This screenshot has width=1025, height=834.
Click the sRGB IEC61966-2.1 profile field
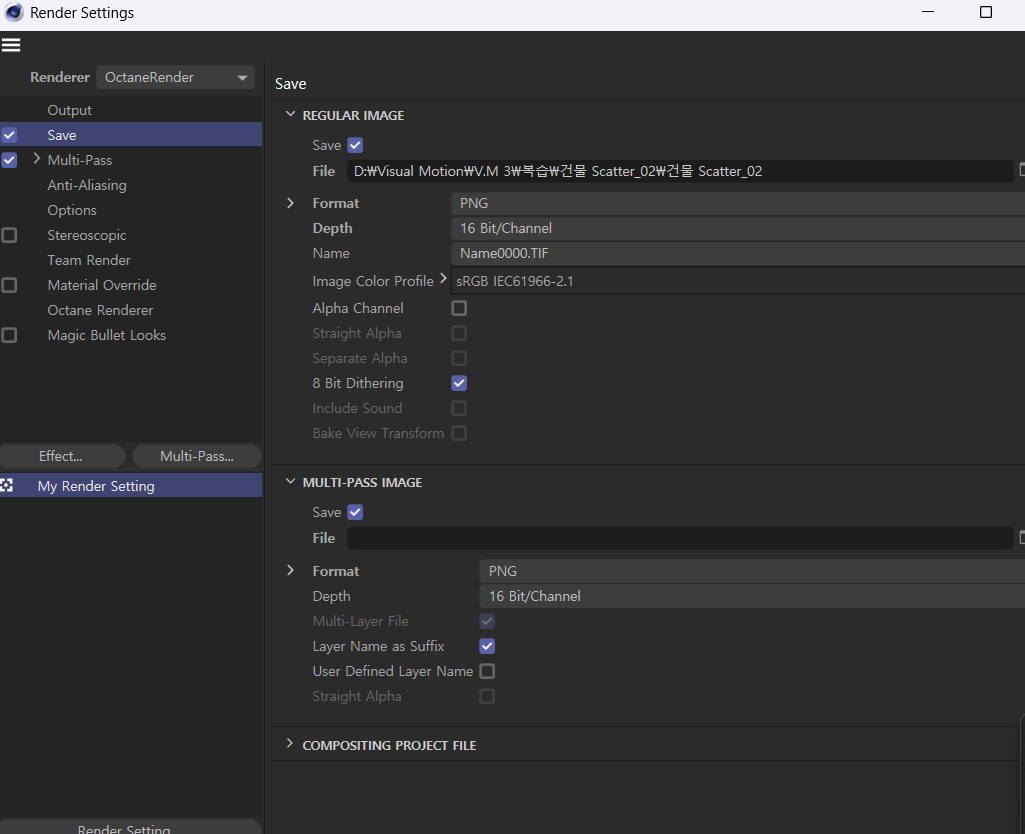tap(738, 281)
